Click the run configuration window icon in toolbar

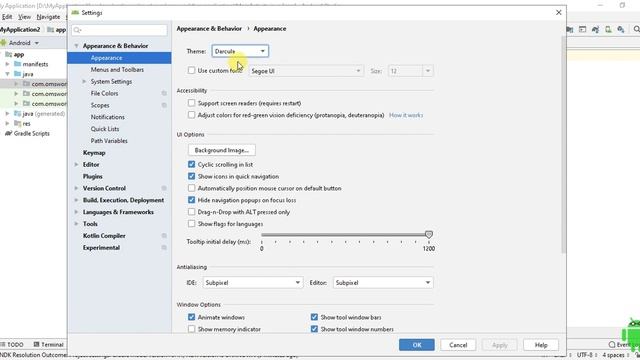pyautogui.click(x=582, y=29)
